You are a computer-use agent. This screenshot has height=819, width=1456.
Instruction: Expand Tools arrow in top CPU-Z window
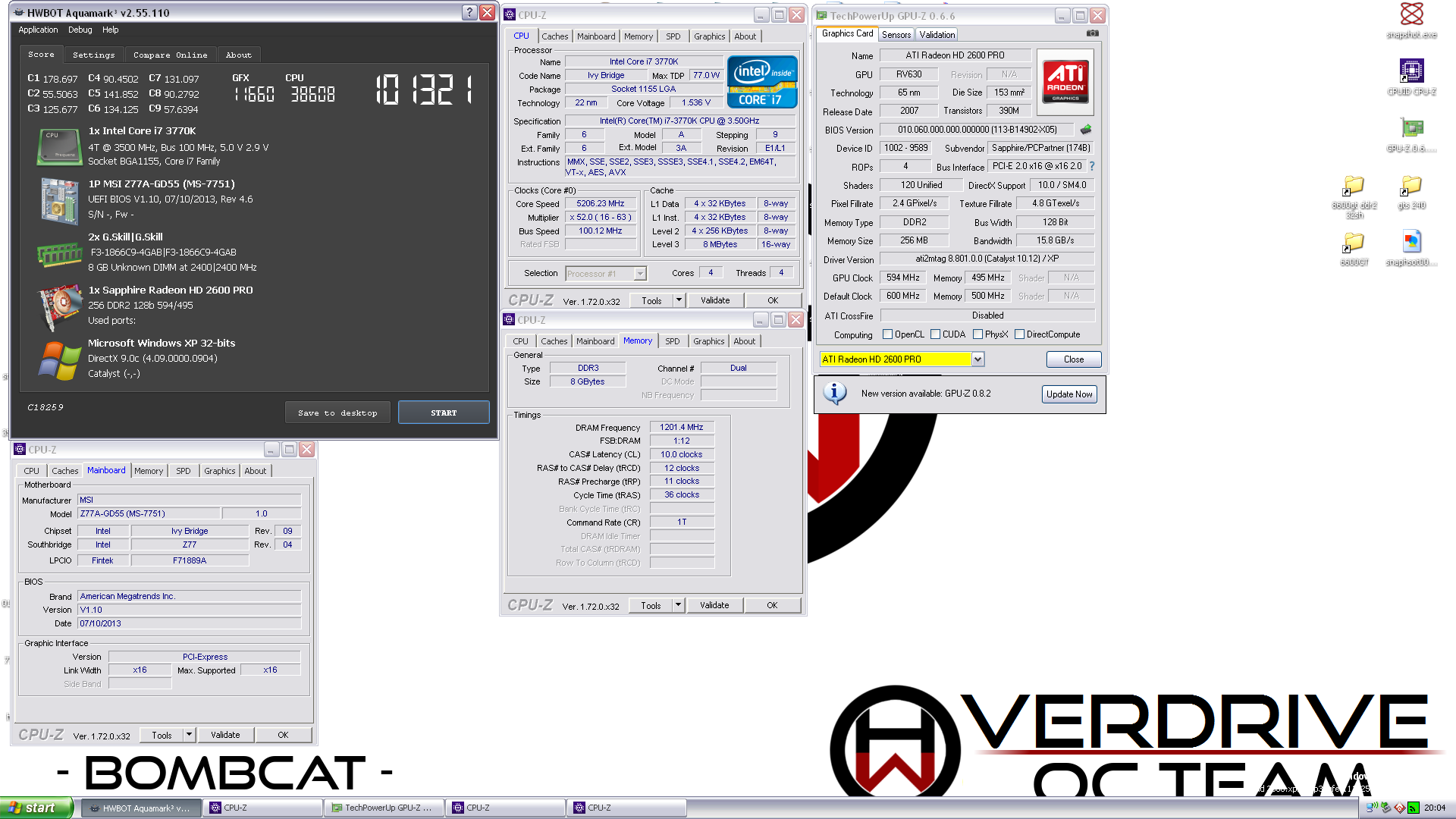(x=679, y=300)
